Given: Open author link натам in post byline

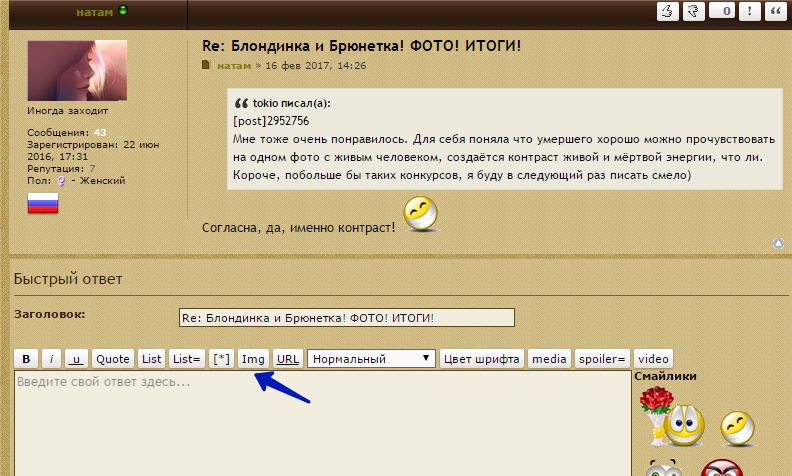Looking at the screenshot, I should pyautogui.click(x=234, y=66).
